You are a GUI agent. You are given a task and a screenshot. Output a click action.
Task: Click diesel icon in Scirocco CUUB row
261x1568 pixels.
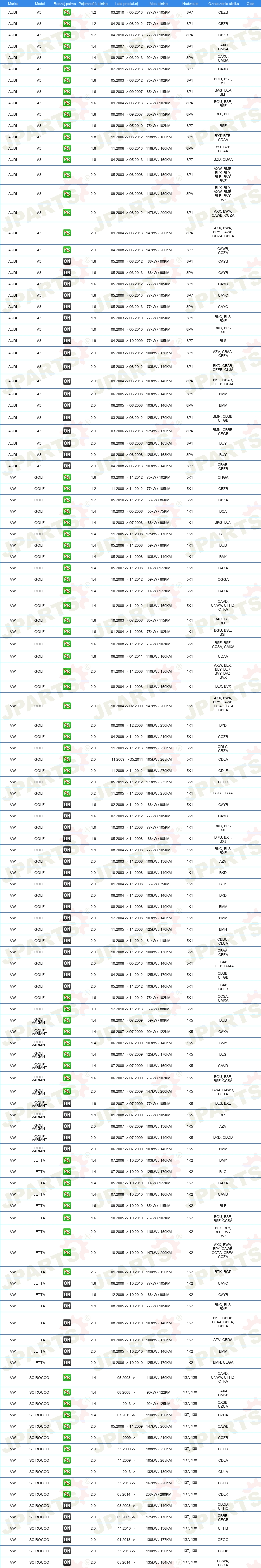(x=67, y=1551)
